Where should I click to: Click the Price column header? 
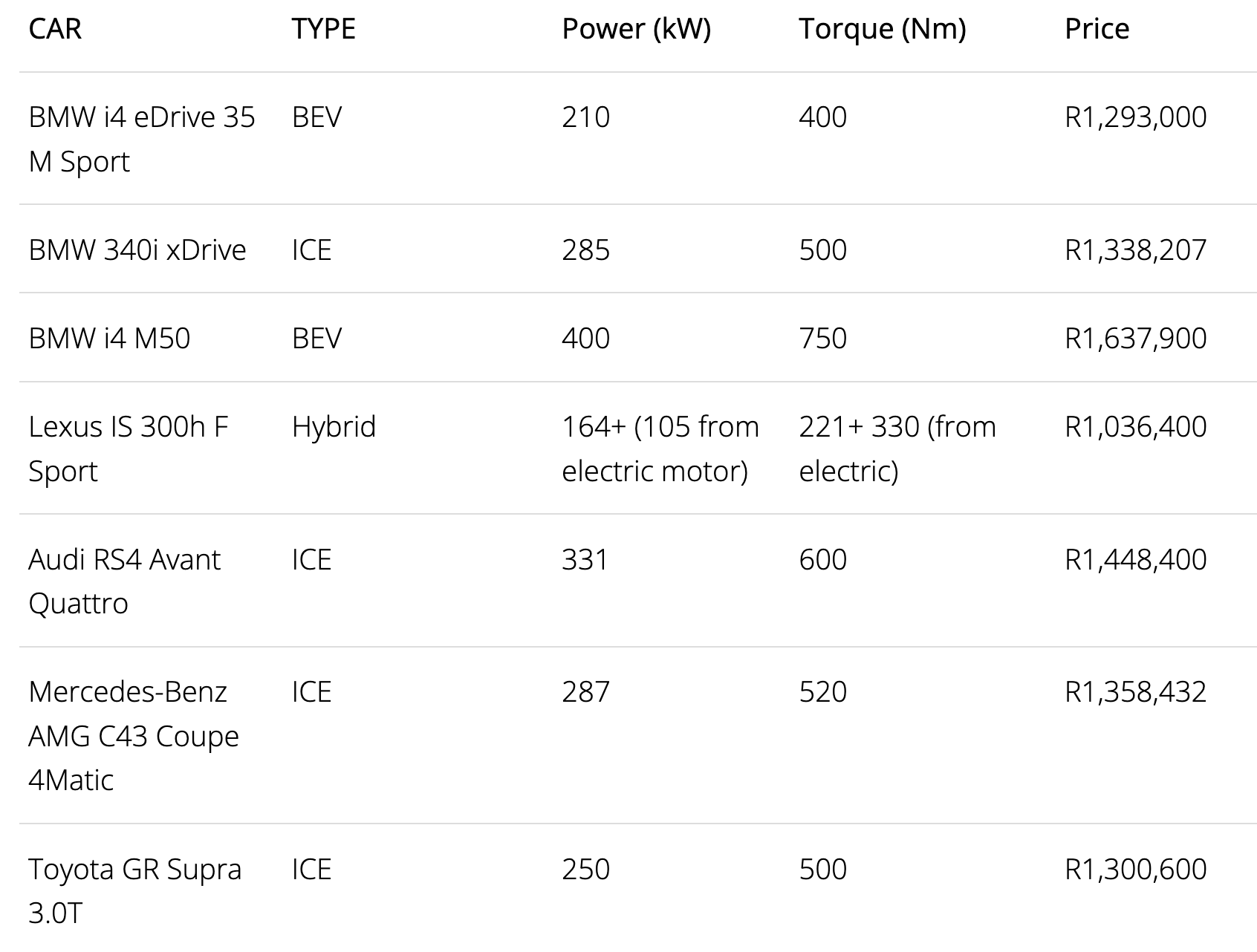click(1097, 29)
